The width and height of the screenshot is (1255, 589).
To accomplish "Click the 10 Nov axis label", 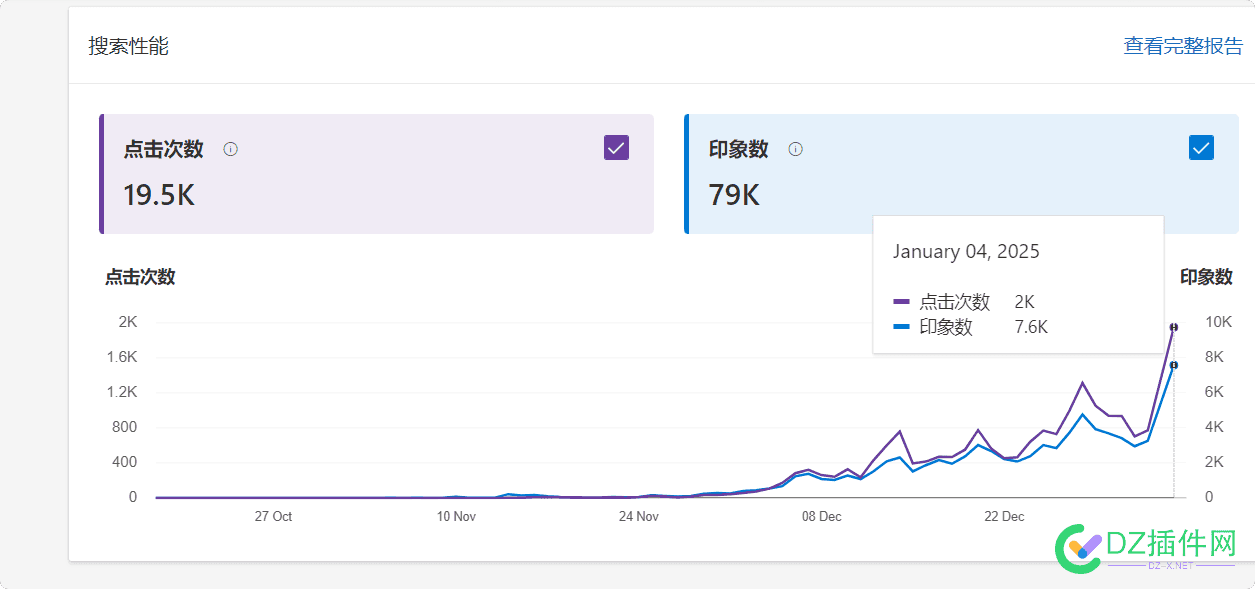I will pos(456,517).
